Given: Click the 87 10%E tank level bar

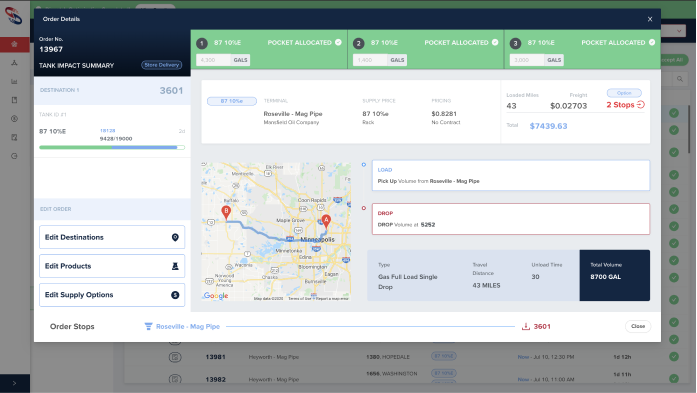Looking at the screenshot, I should [x=112, y=147].
